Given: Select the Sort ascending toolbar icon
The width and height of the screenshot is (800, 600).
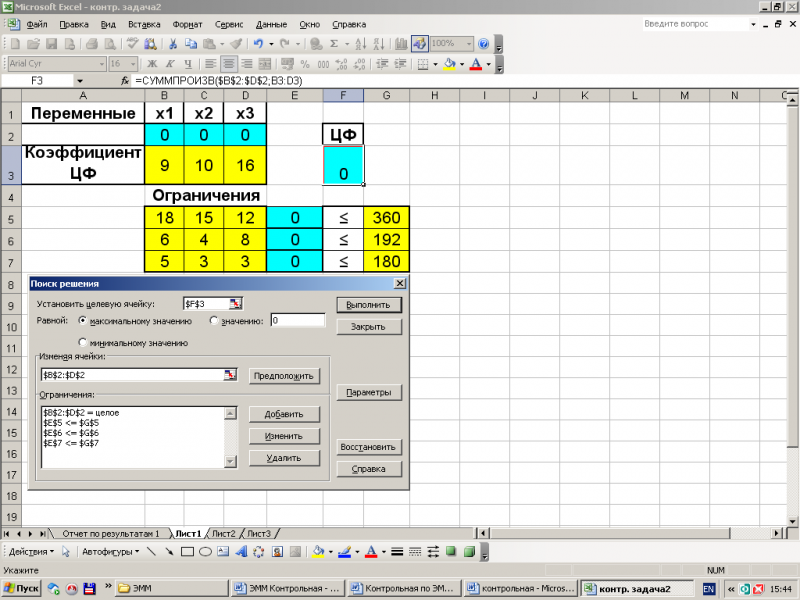Looking at the screenshot, I should tap(360, 44).
